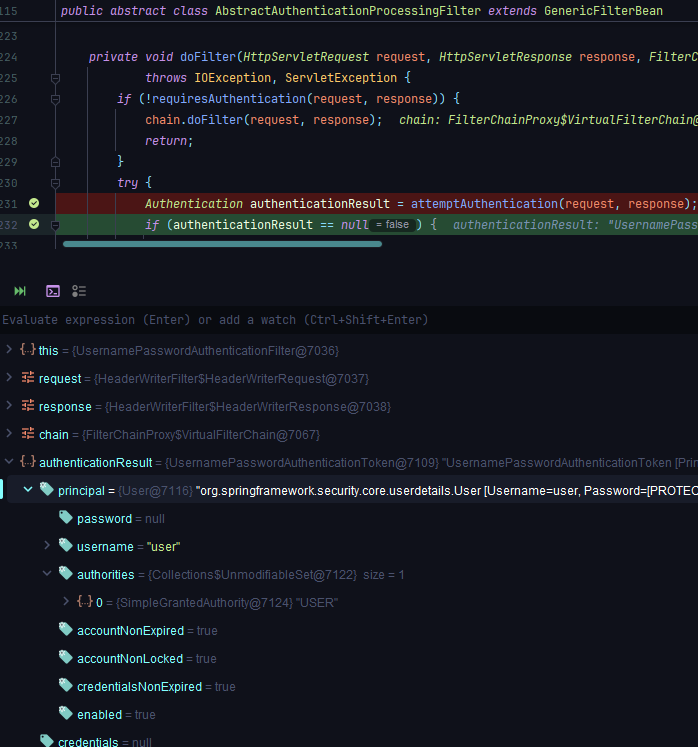Select the credentialsNonExpired variable row
This screenshot has width=698, height=747.
tap(139, 686)
